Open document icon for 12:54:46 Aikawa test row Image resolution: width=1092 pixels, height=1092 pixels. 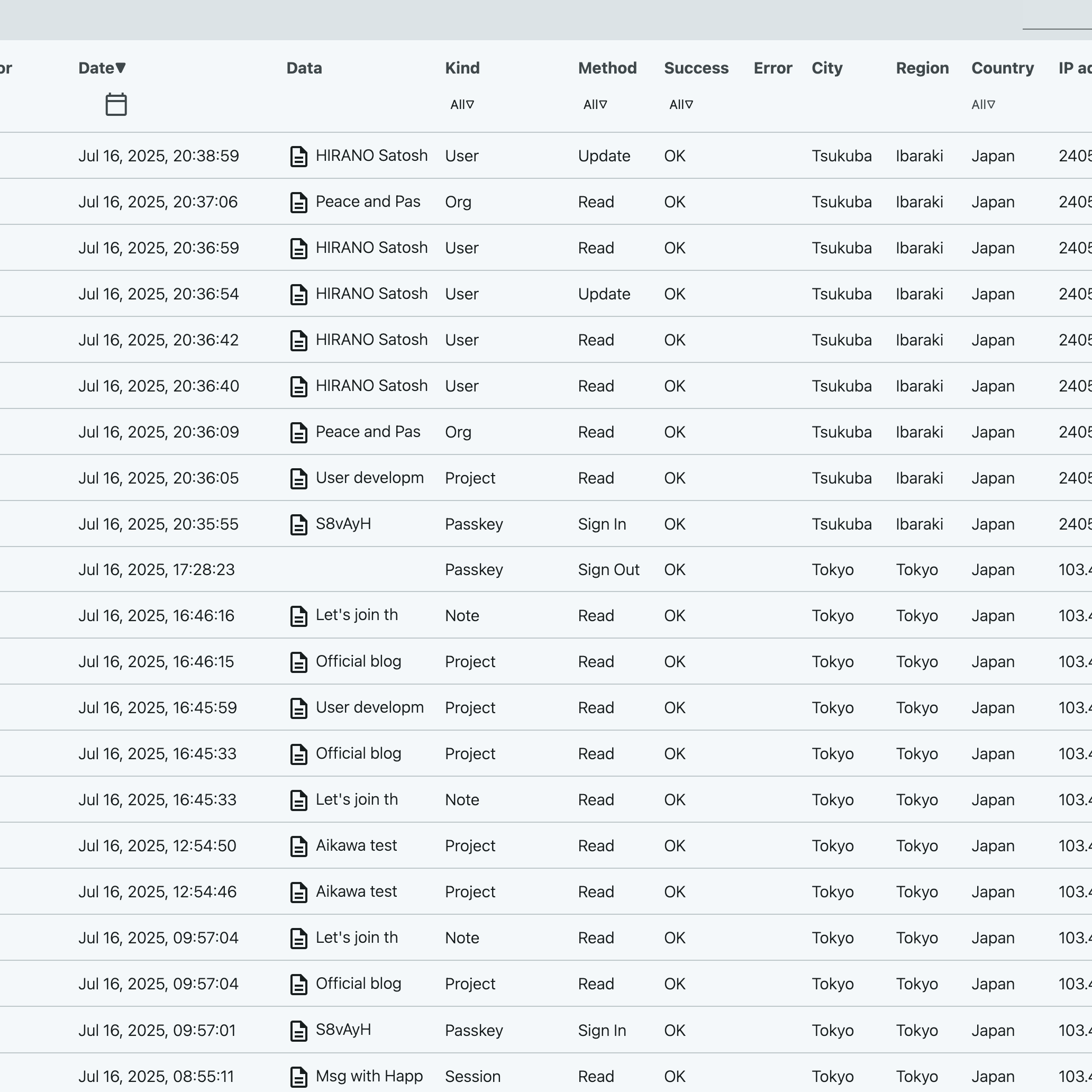298,893
